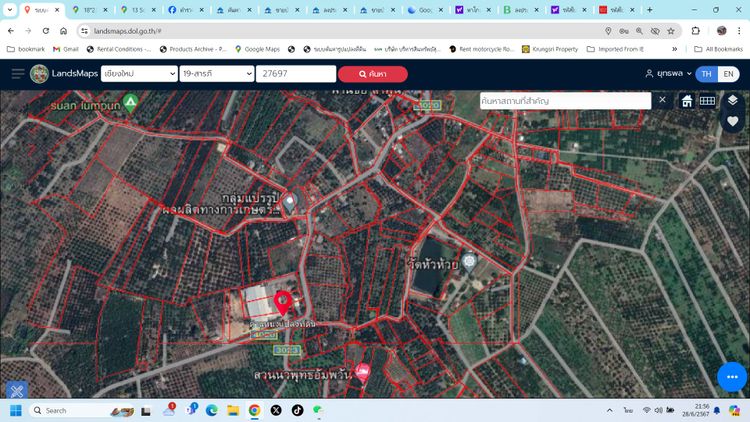Open the favorites heart icon
Screen dimensions: 750x422
coord(732,121)
